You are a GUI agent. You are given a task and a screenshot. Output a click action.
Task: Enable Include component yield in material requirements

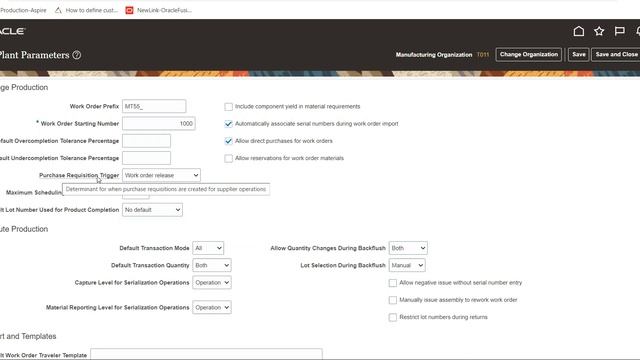coord(229,107)
